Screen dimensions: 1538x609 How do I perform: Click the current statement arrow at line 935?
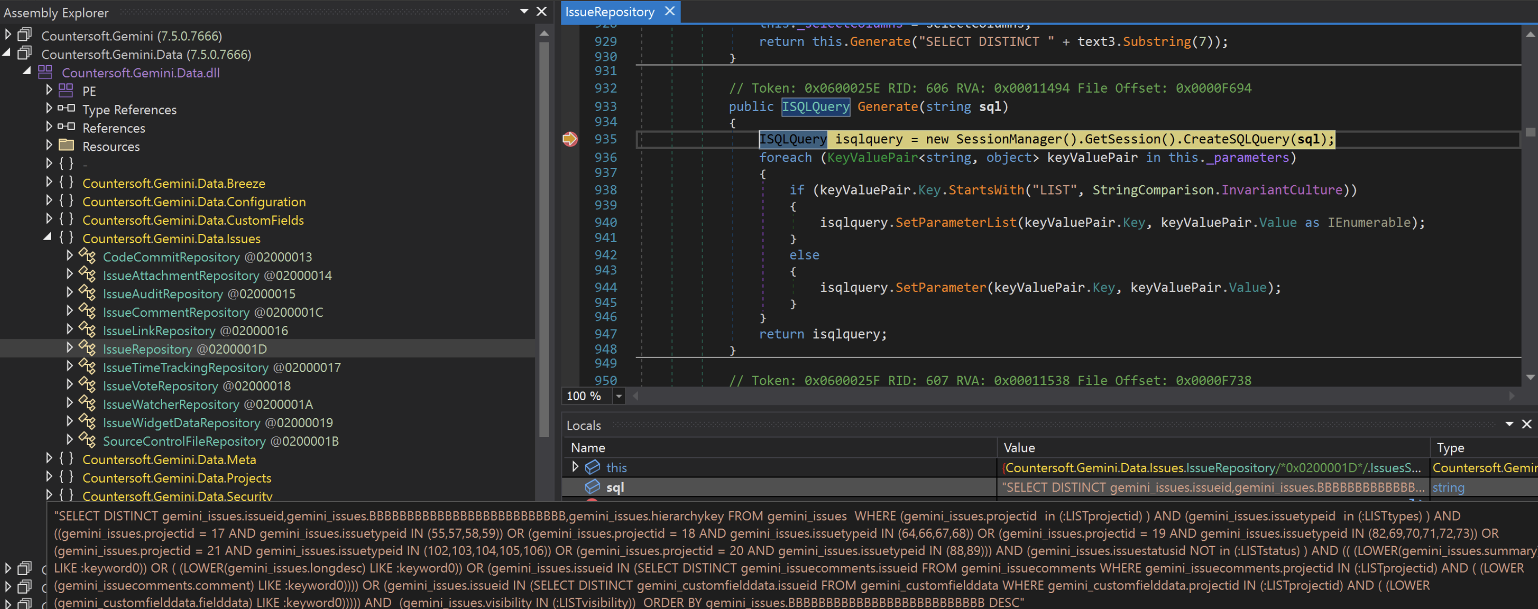click(570, 139)
